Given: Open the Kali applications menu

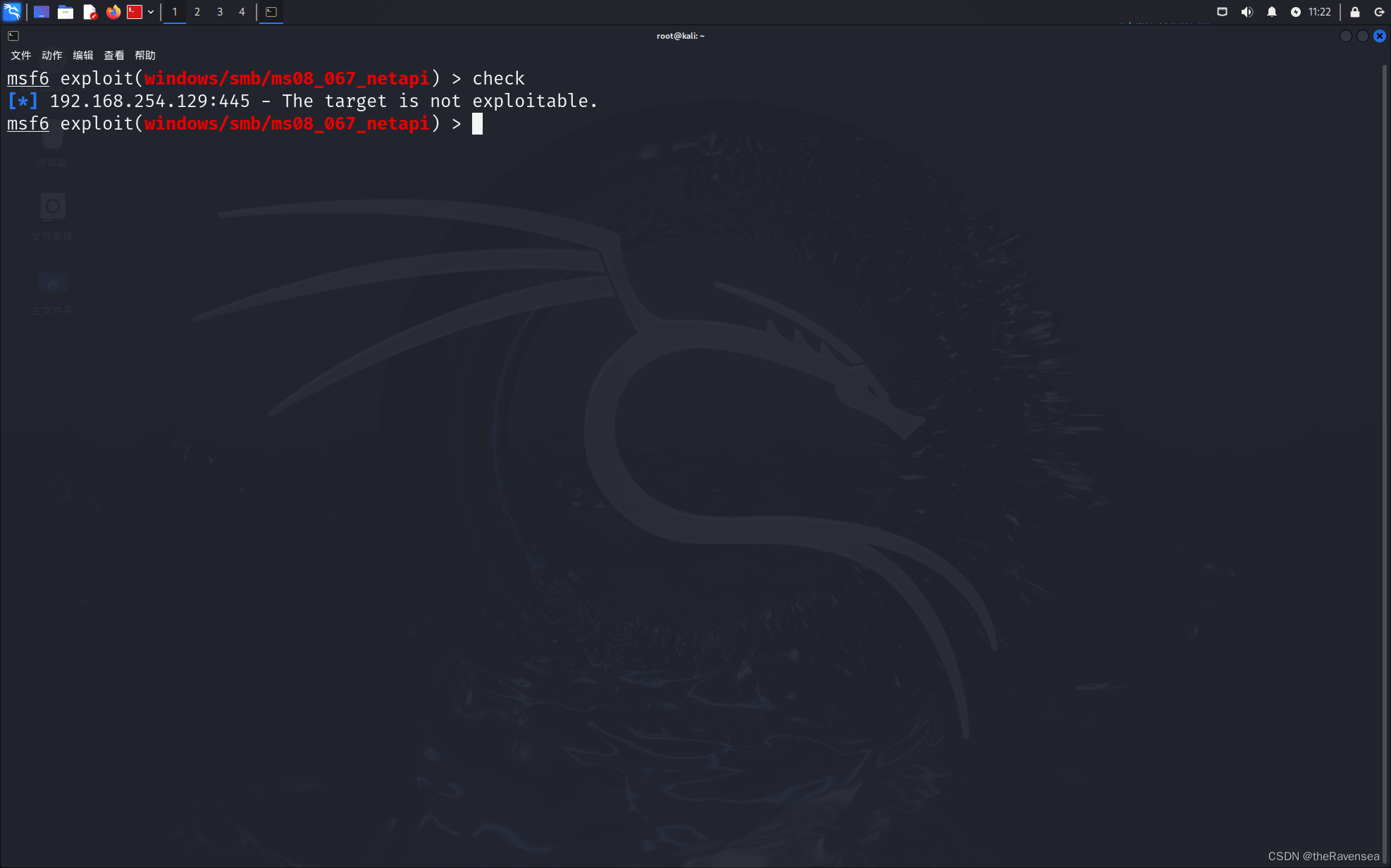Looking at the screenshot, I should [12, 11].
